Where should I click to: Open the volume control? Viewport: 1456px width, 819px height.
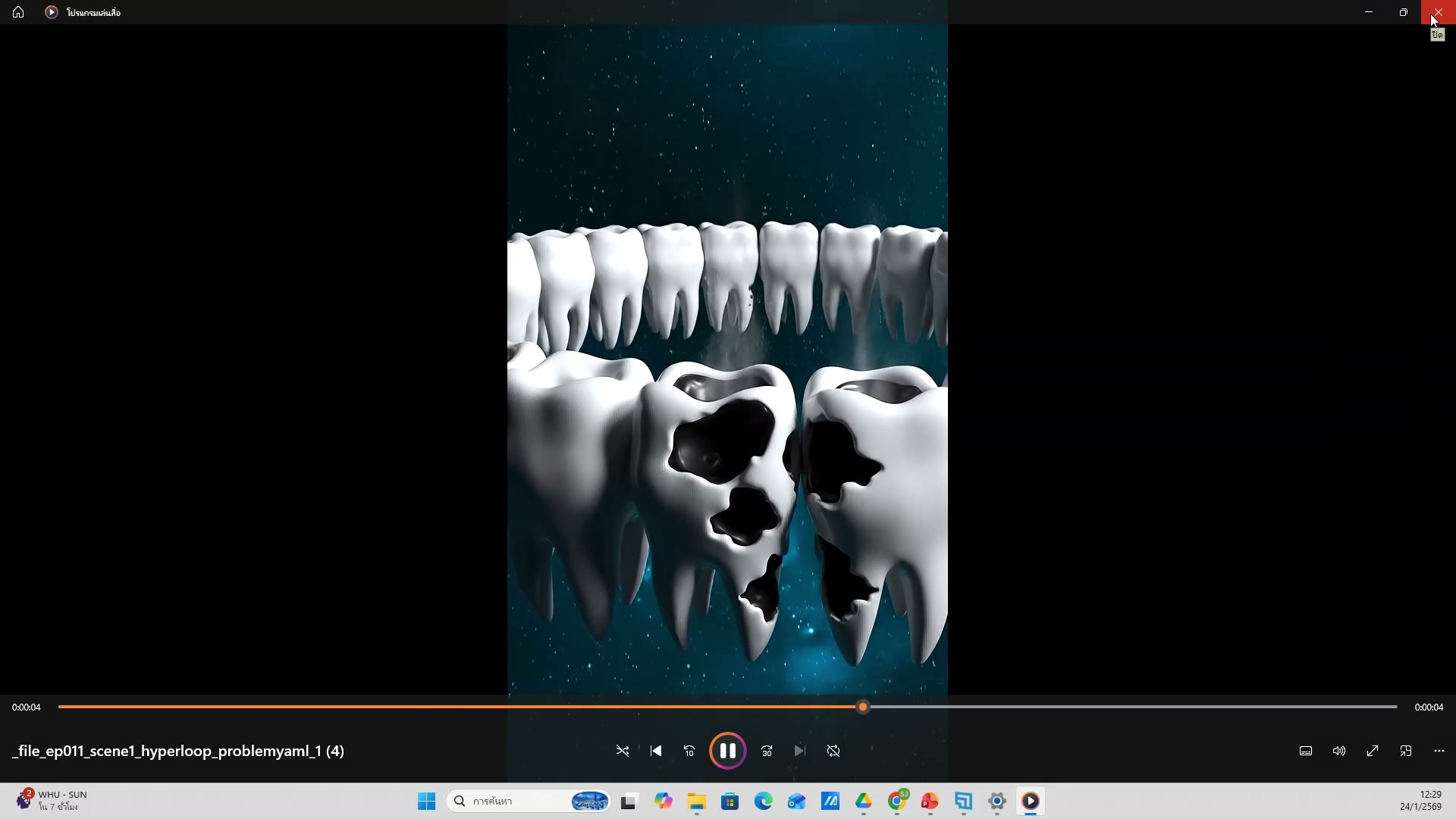(x=1339, y=751)
